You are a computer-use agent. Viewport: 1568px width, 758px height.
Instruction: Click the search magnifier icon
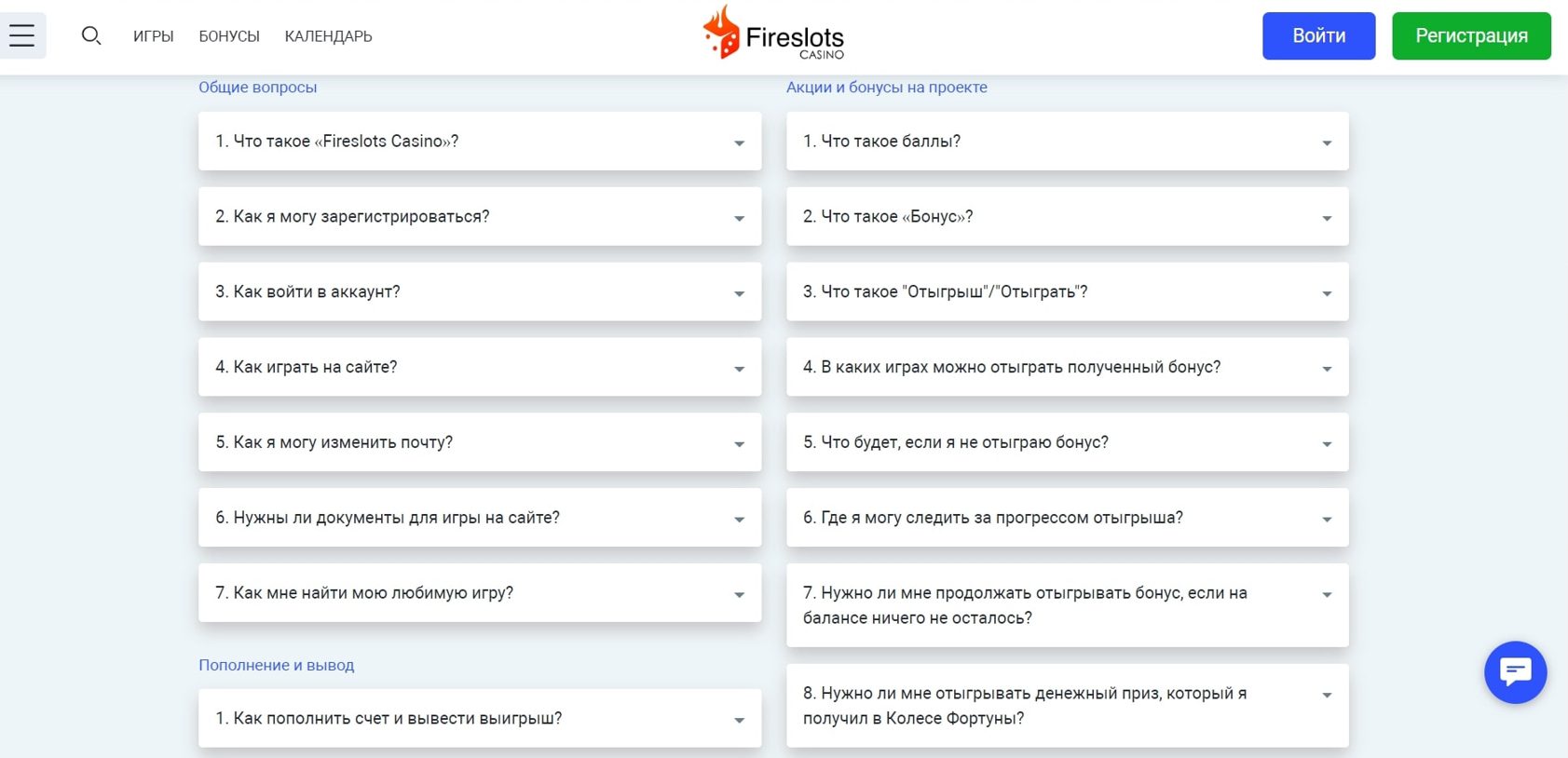[x=91, y=35]
